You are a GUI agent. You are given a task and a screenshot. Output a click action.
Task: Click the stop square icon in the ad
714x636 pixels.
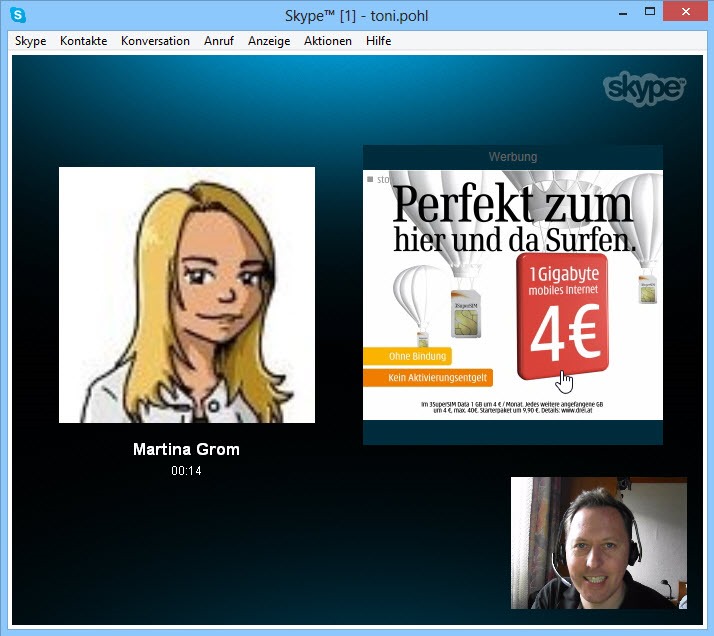tap(370, 179)
